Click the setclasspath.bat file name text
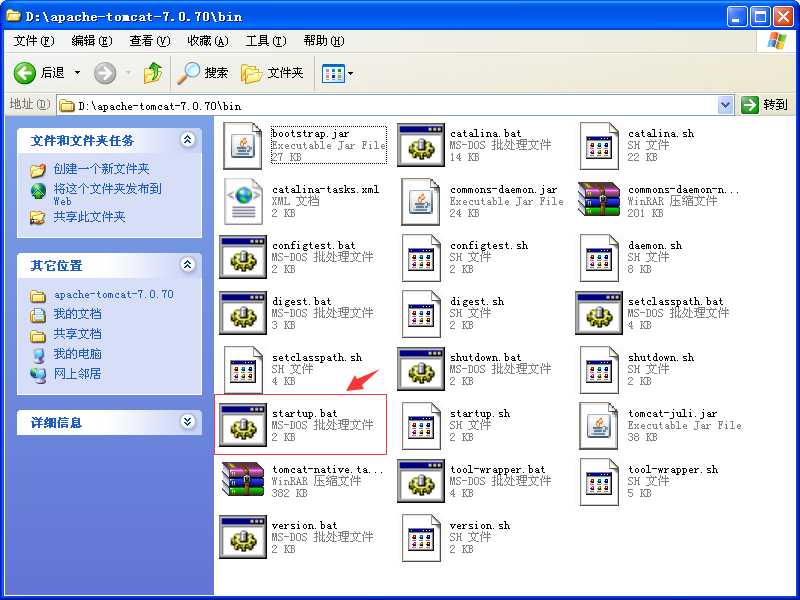The image size is (800, 600). click(676, 301)
